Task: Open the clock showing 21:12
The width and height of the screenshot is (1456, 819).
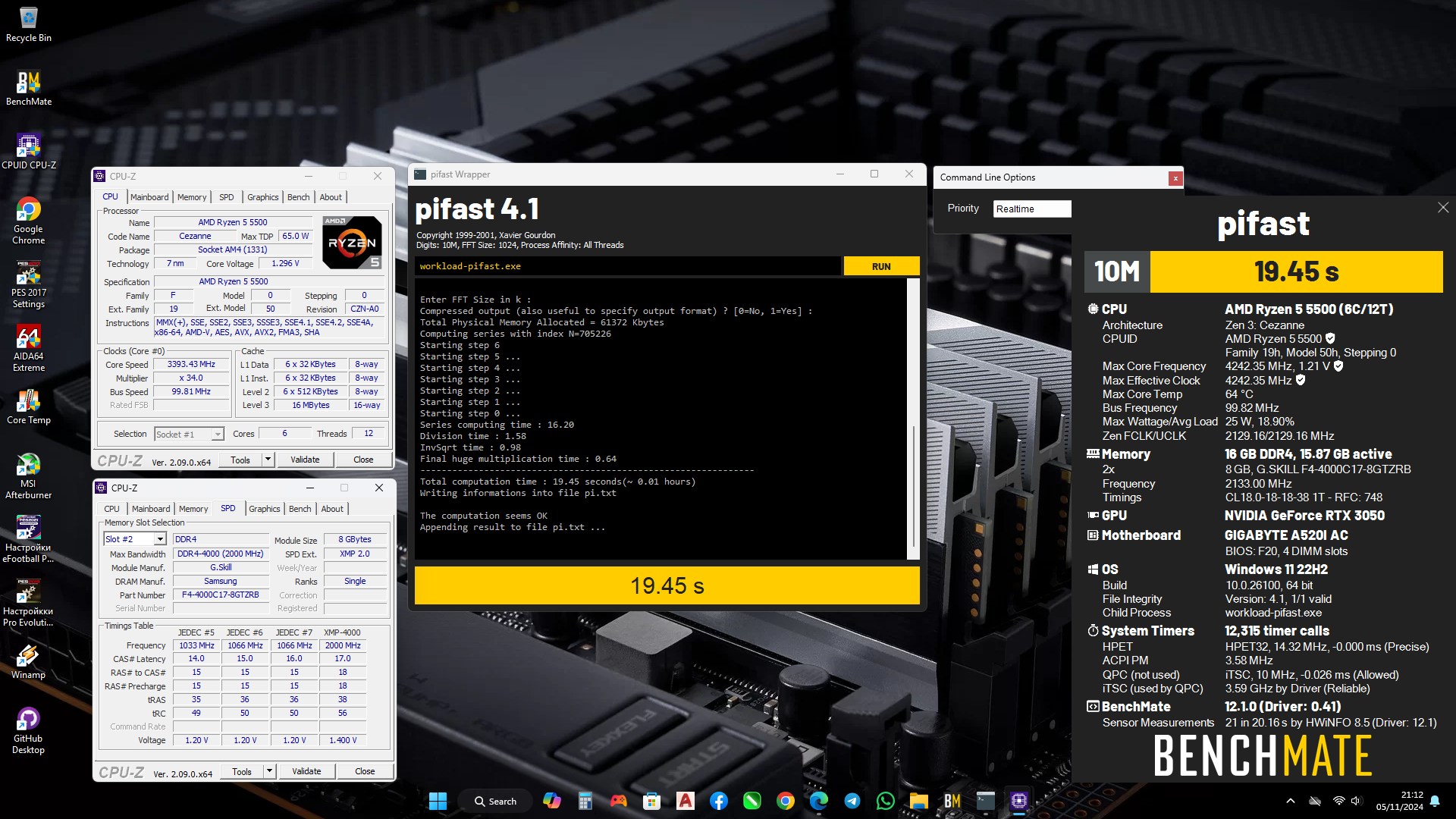Action: click(x=1400, y=801)
